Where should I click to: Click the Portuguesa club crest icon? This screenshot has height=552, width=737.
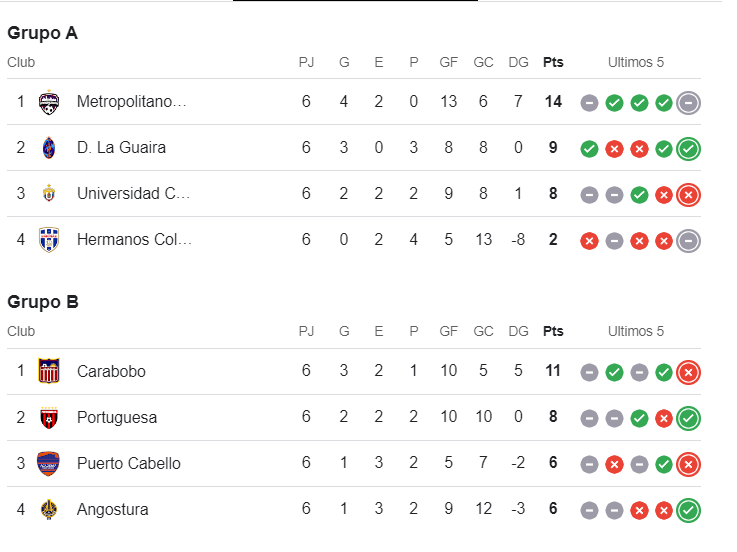49,417
